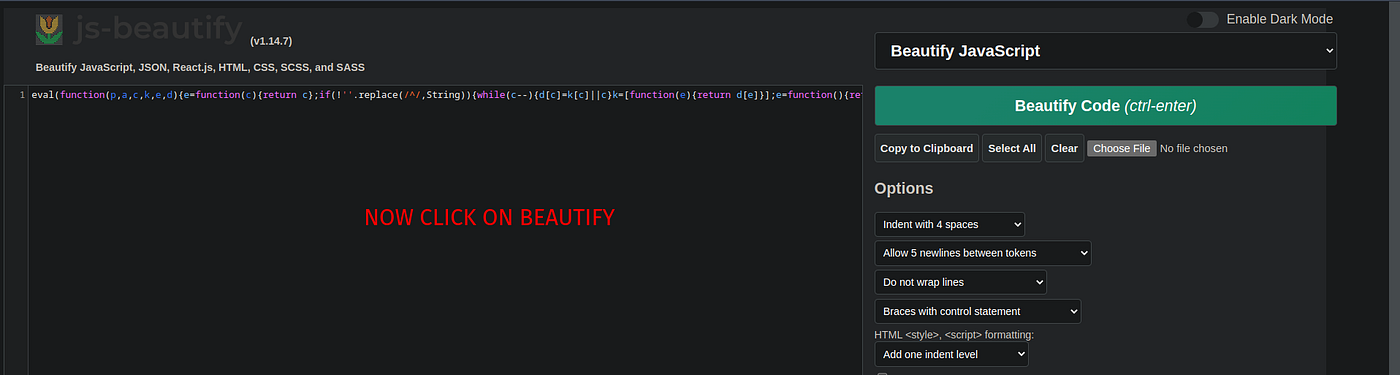Expand the Braces with control statement dropdown

(x=978, y=311)
